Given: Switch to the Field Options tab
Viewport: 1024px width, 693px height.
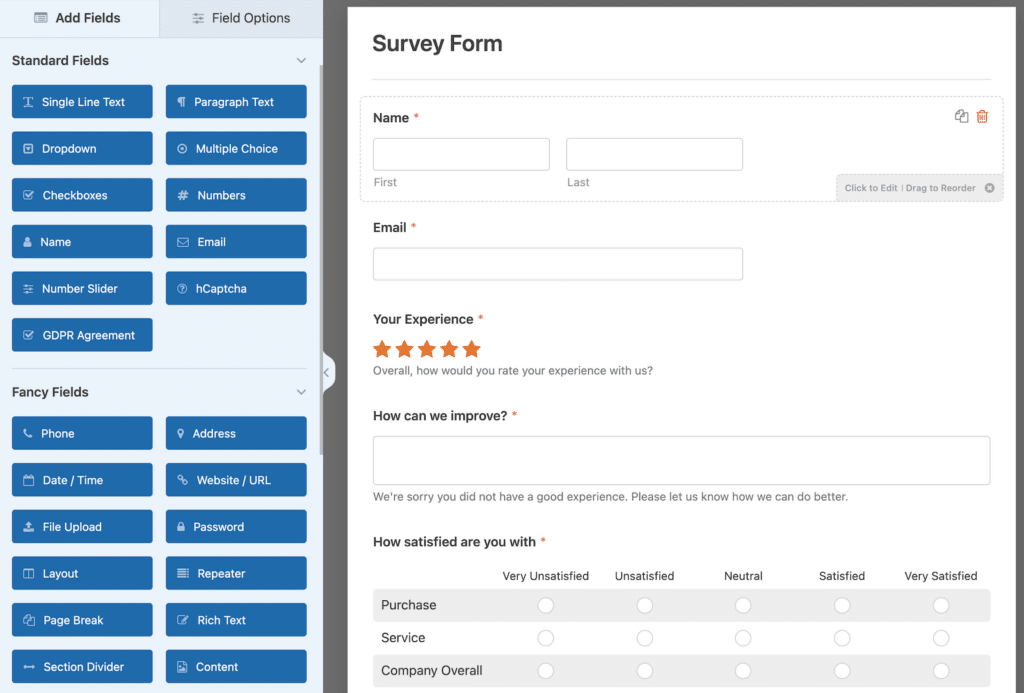Looking at the screenshot, I should [240, 18].
